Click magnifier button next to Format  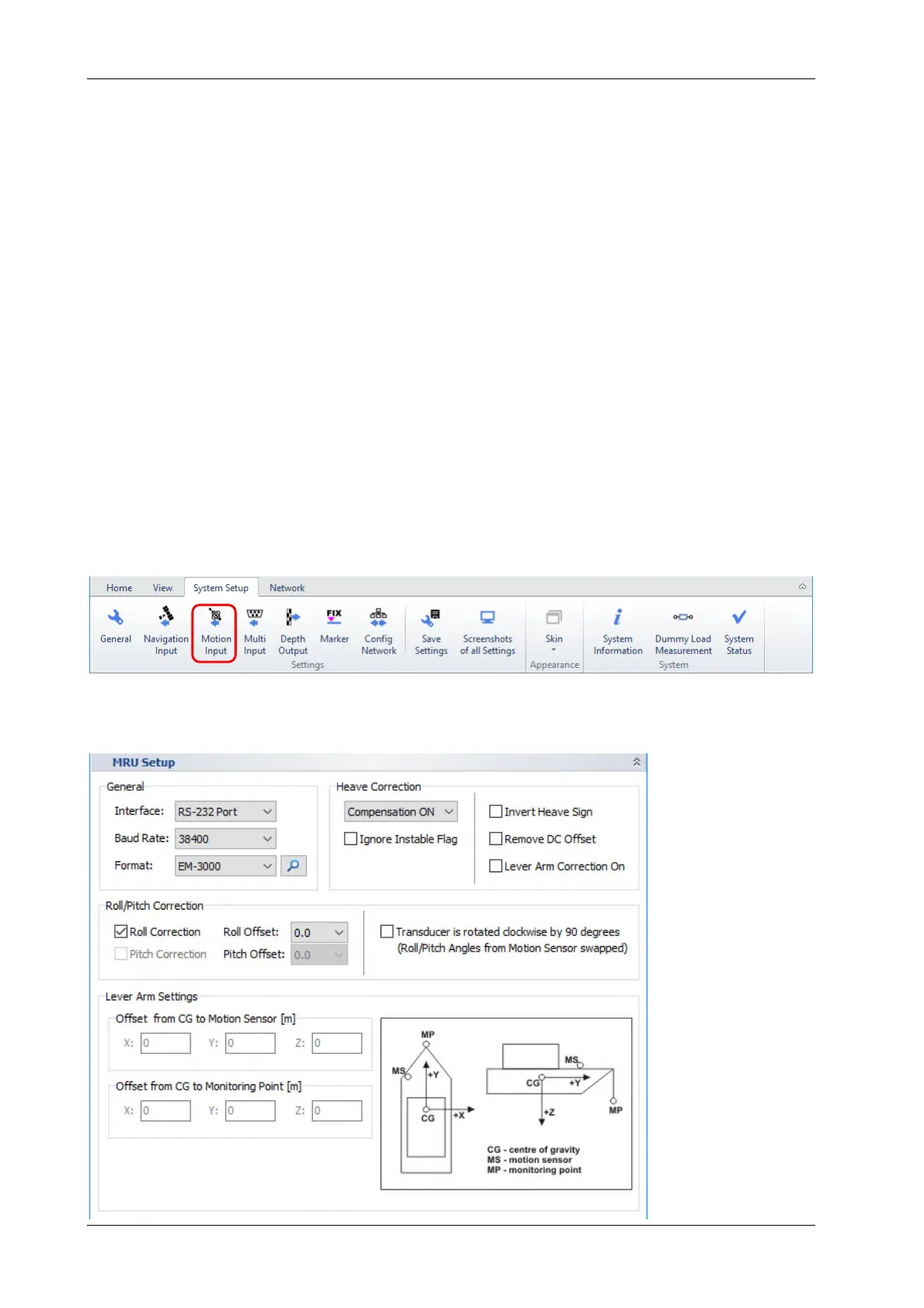pos(294,865)
